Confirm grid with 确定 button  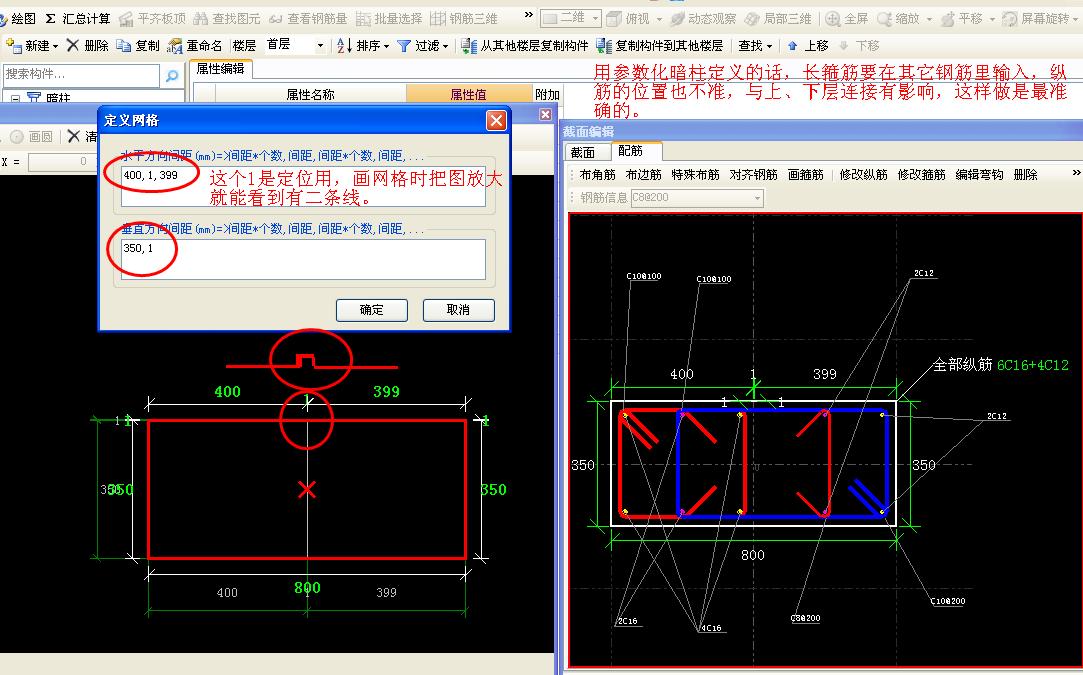(372, 310)
